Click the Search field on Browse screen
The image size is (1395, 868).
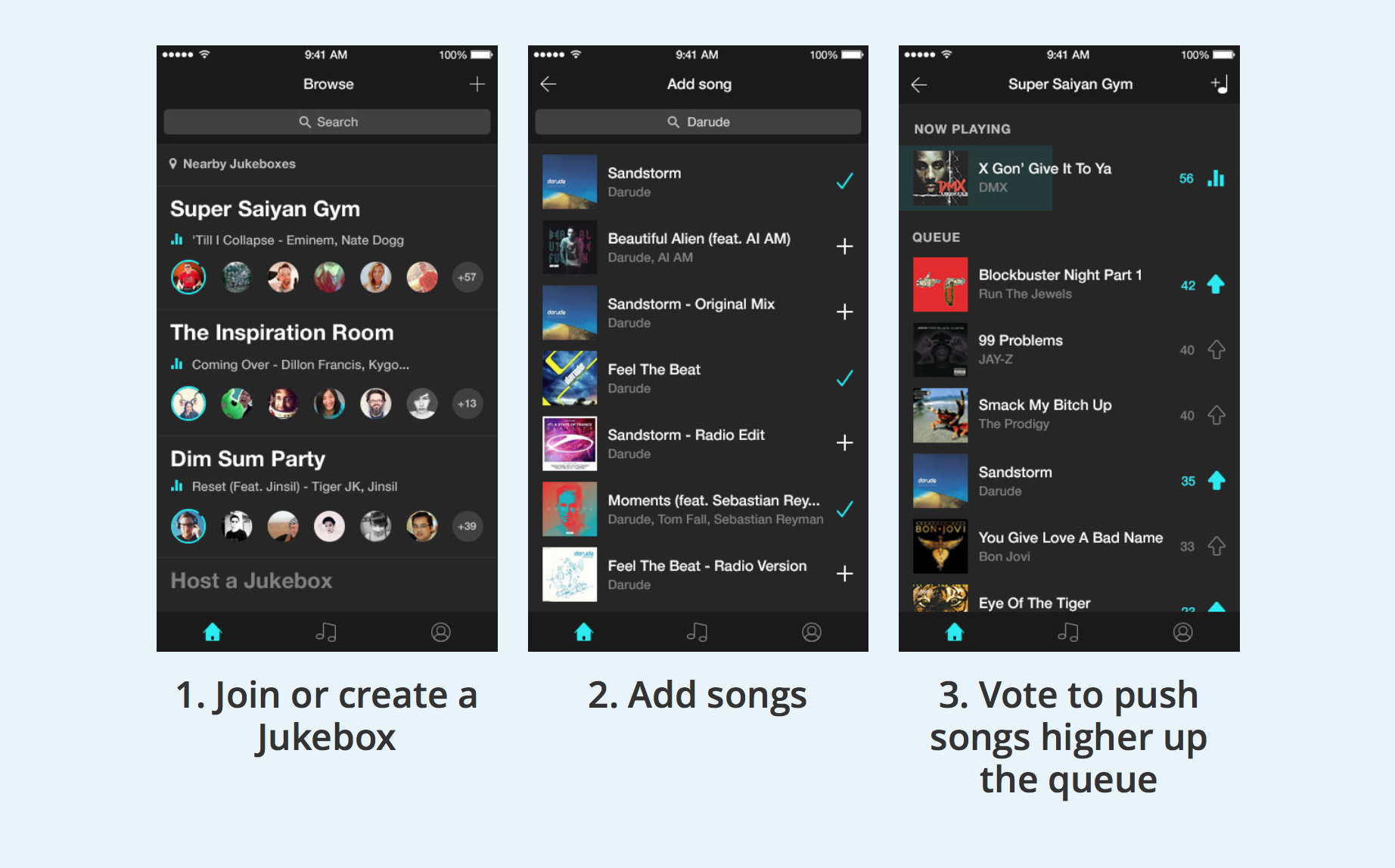(327, 122)
